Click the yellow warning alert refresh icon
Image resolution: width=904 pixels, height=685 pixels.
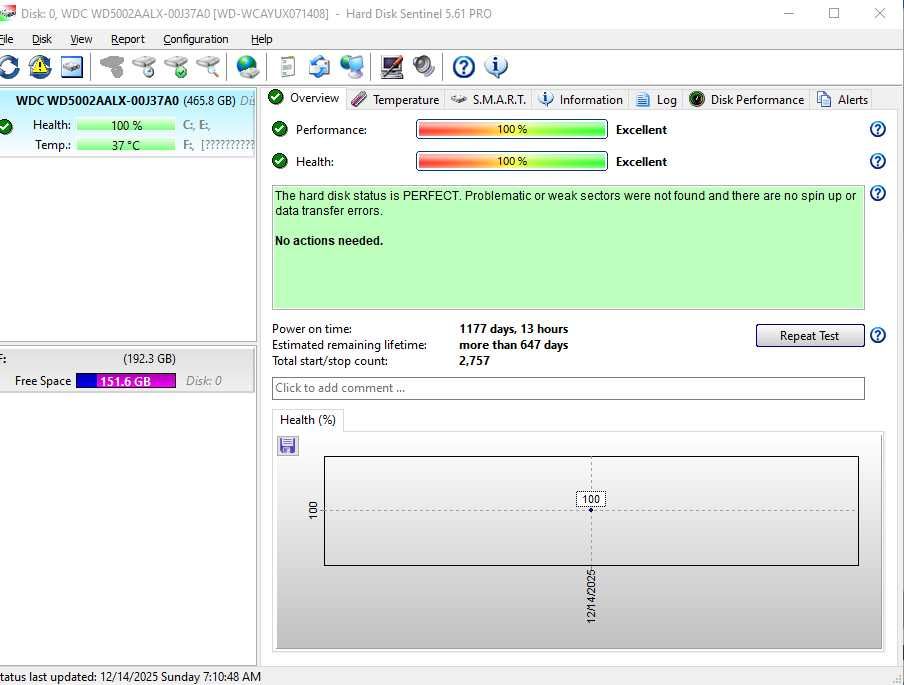(x=40, y=67)
